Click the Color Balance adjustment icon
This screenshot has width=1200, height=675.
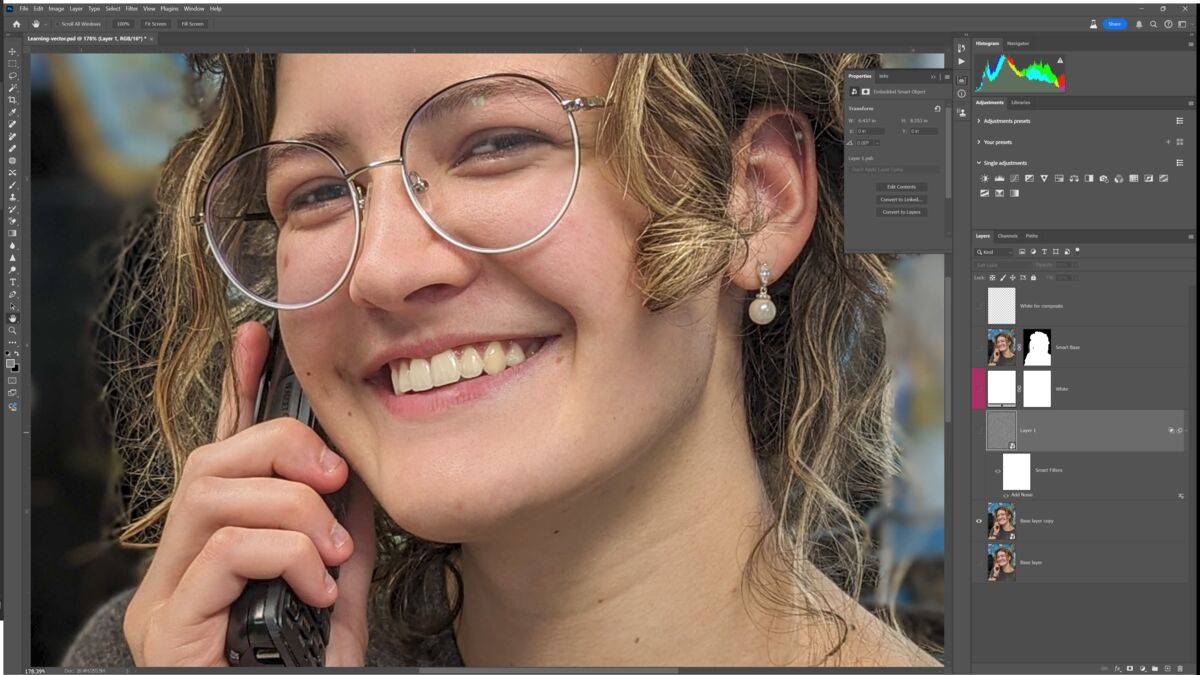[x=1074, y=179]
